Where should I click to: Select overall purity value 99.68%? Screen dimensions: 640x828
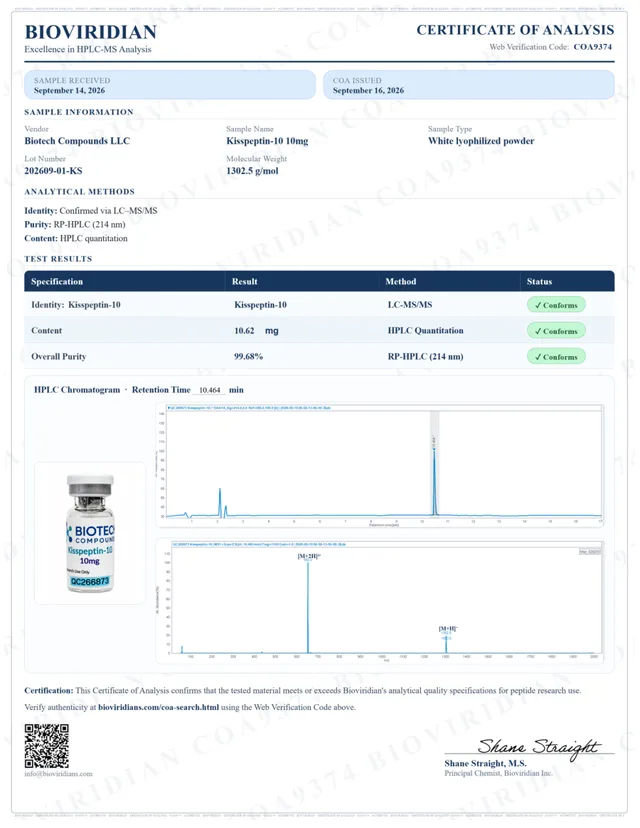coord(249,356)
